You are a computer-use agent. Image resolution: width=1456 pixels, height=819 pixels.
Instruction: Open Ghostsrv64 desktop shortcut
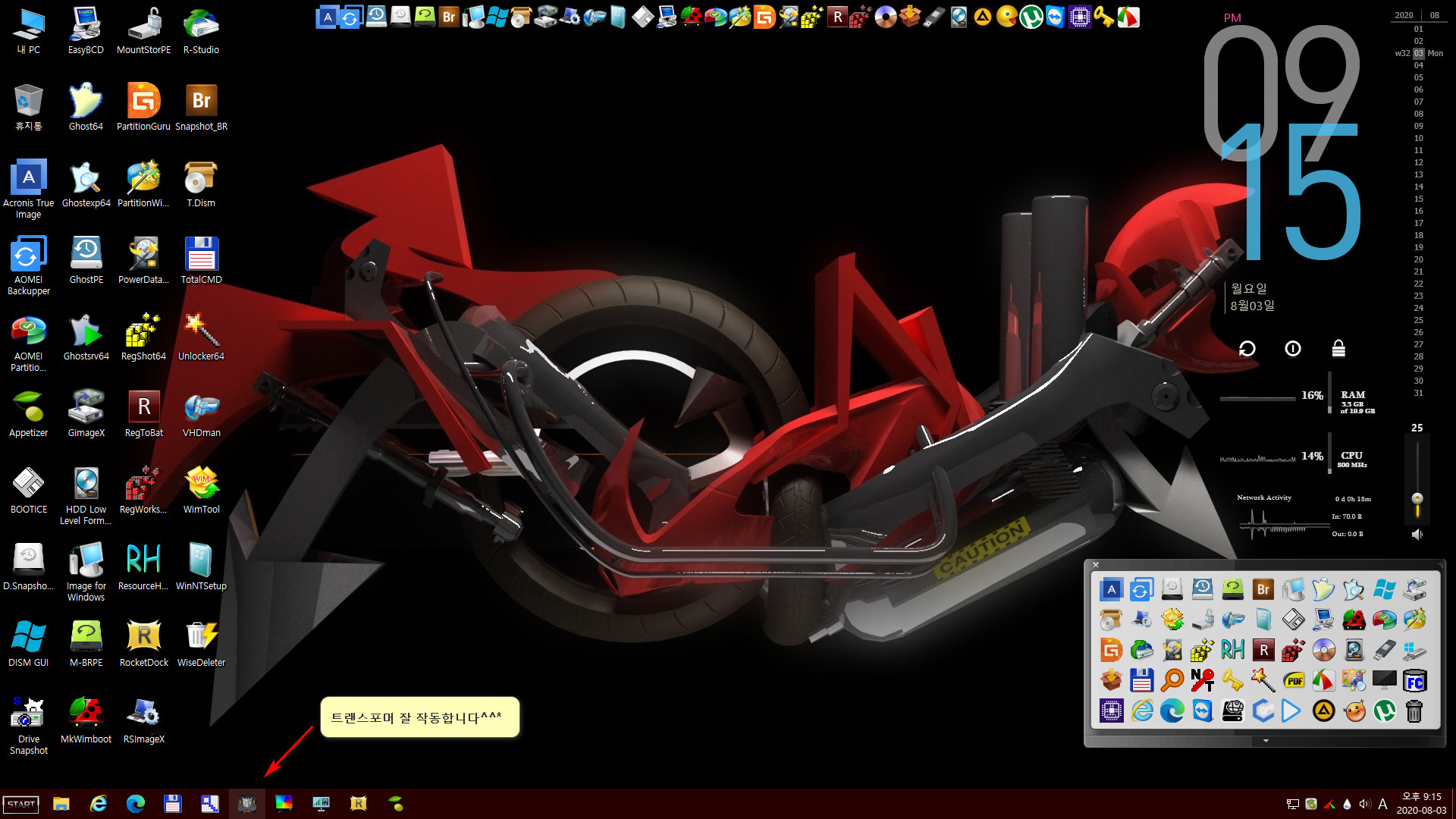click(x=86, y=337)
